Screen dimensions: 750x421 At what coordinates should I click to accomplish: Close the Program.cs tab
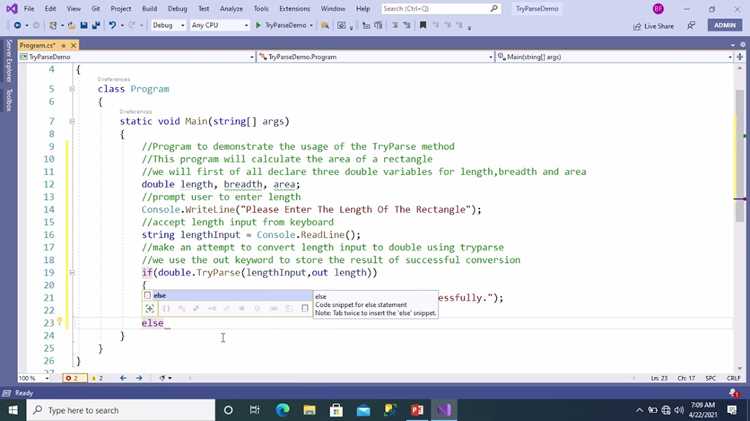point(74,45)
